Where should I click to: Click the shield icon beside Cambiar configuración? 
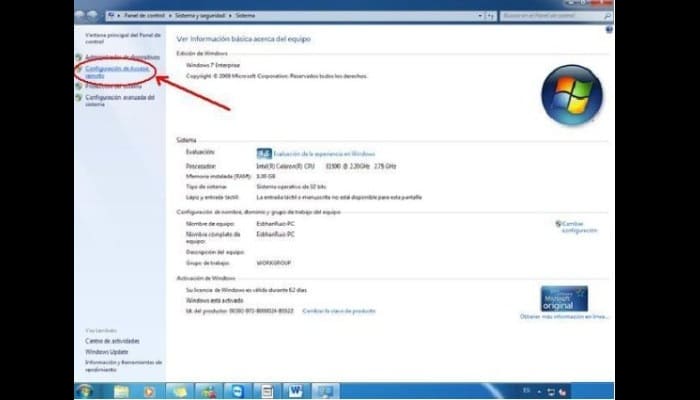pyautogui.click(x=558, y=224)
